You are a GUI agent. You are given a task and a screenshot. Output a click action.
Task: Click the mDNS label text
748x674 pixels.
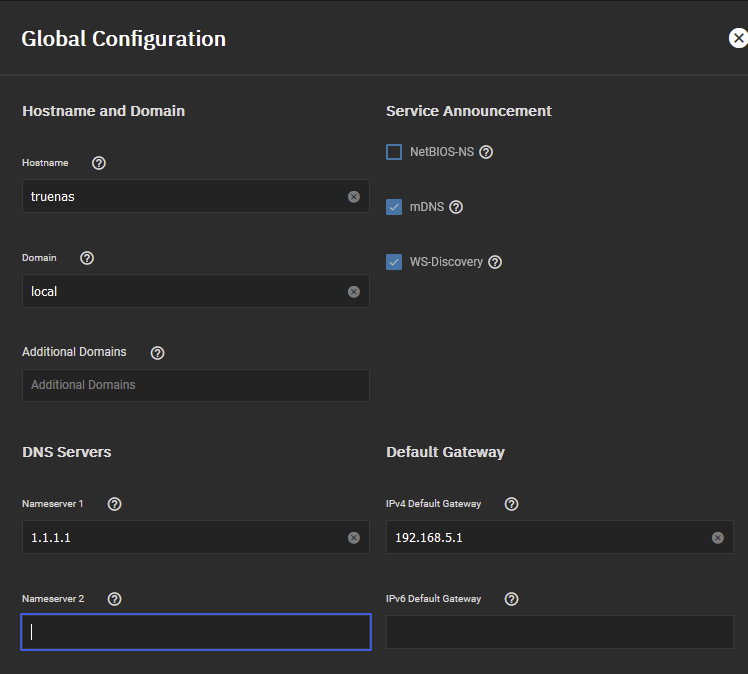click(427, 207)
